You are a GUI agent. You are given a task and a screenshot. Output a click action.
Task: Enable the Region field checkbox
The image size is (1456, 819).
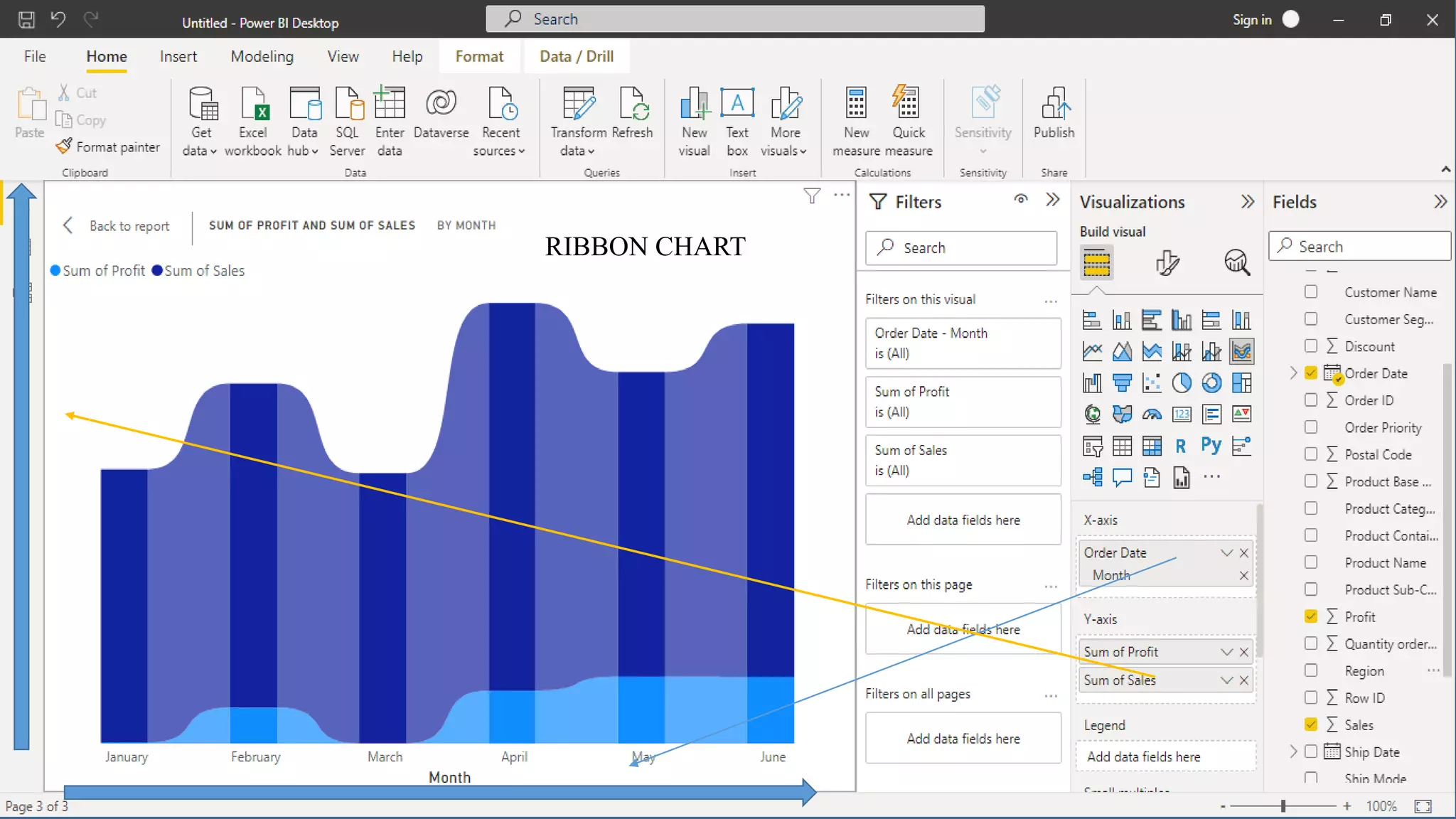pyautogui.click(x=1311, y=670)
